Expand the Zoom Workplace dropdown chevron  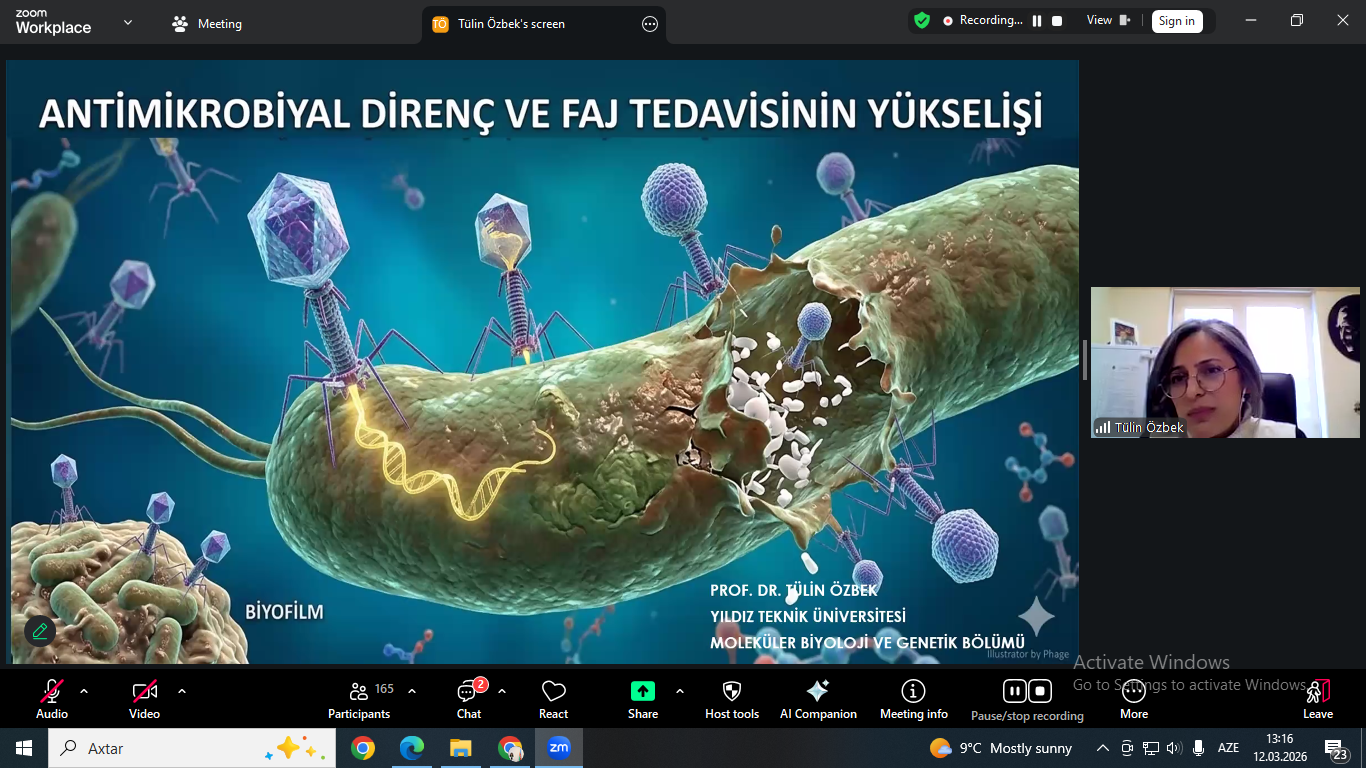pyautogui.click(x=127, y=22)
